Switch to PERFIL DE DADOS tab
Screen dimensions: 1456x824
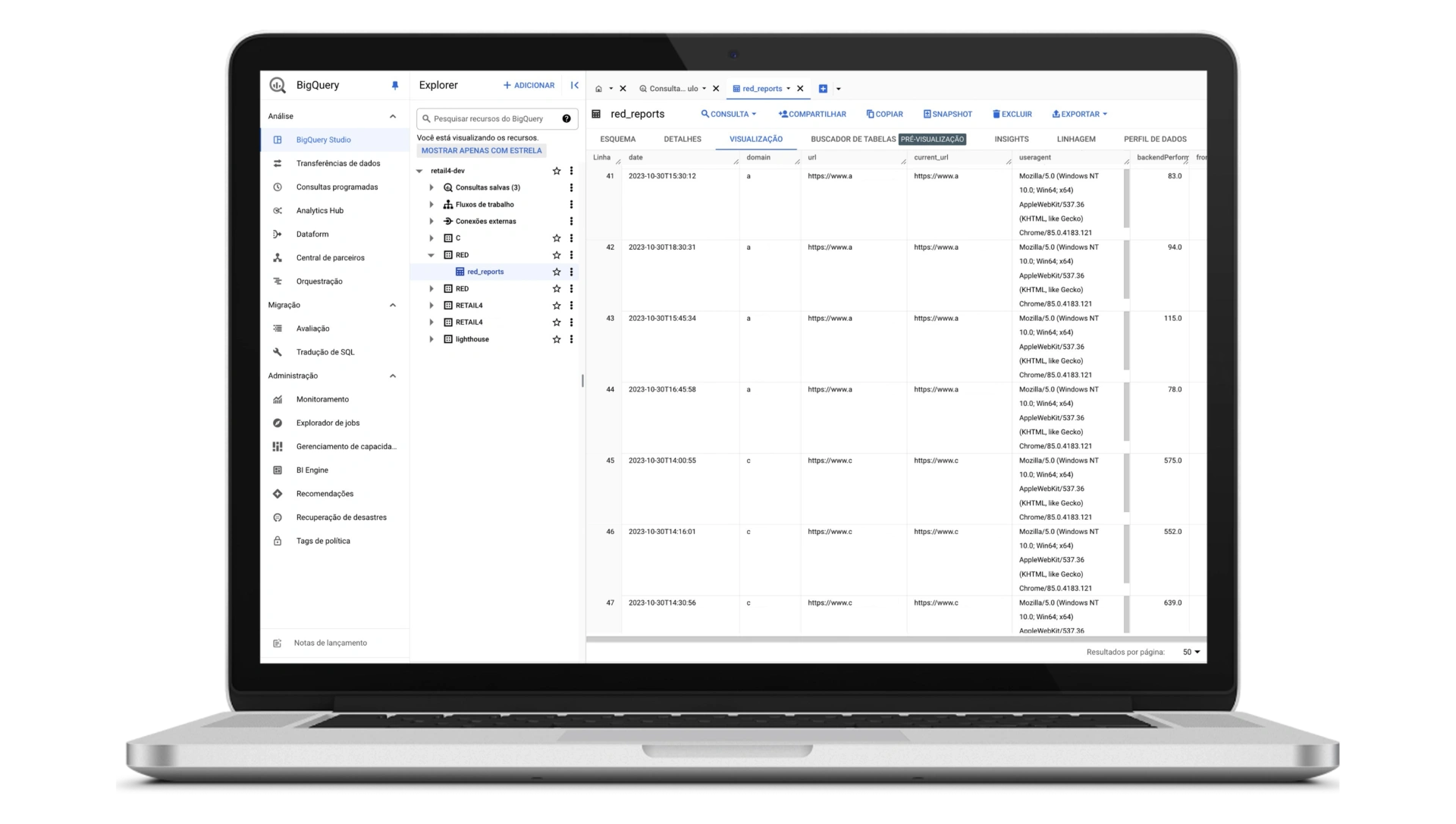(1155, 139)
